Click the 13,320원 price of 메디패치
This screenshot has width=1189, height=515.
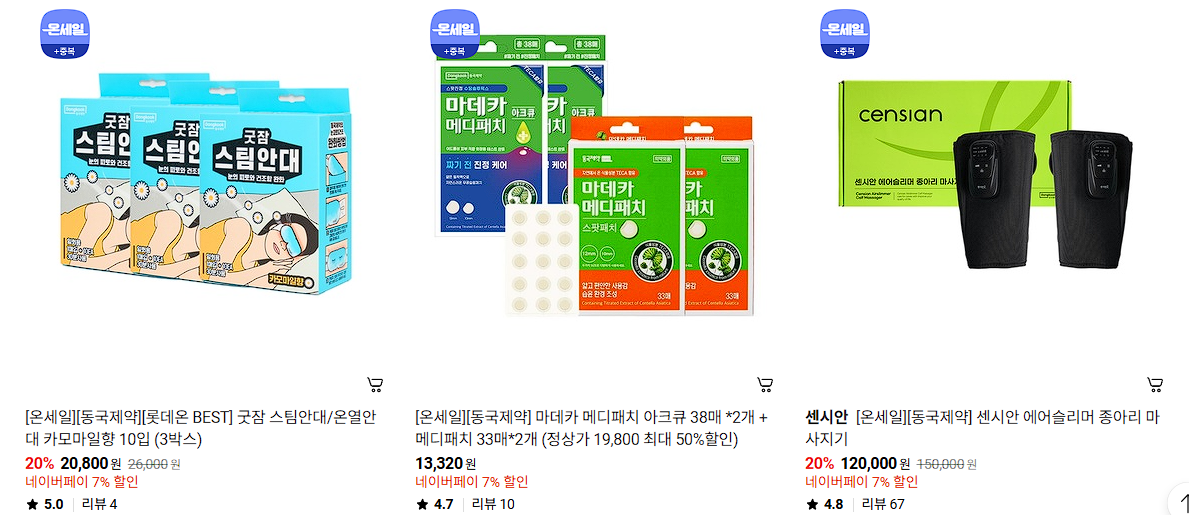pyautogui.click(x=445, y=463)
